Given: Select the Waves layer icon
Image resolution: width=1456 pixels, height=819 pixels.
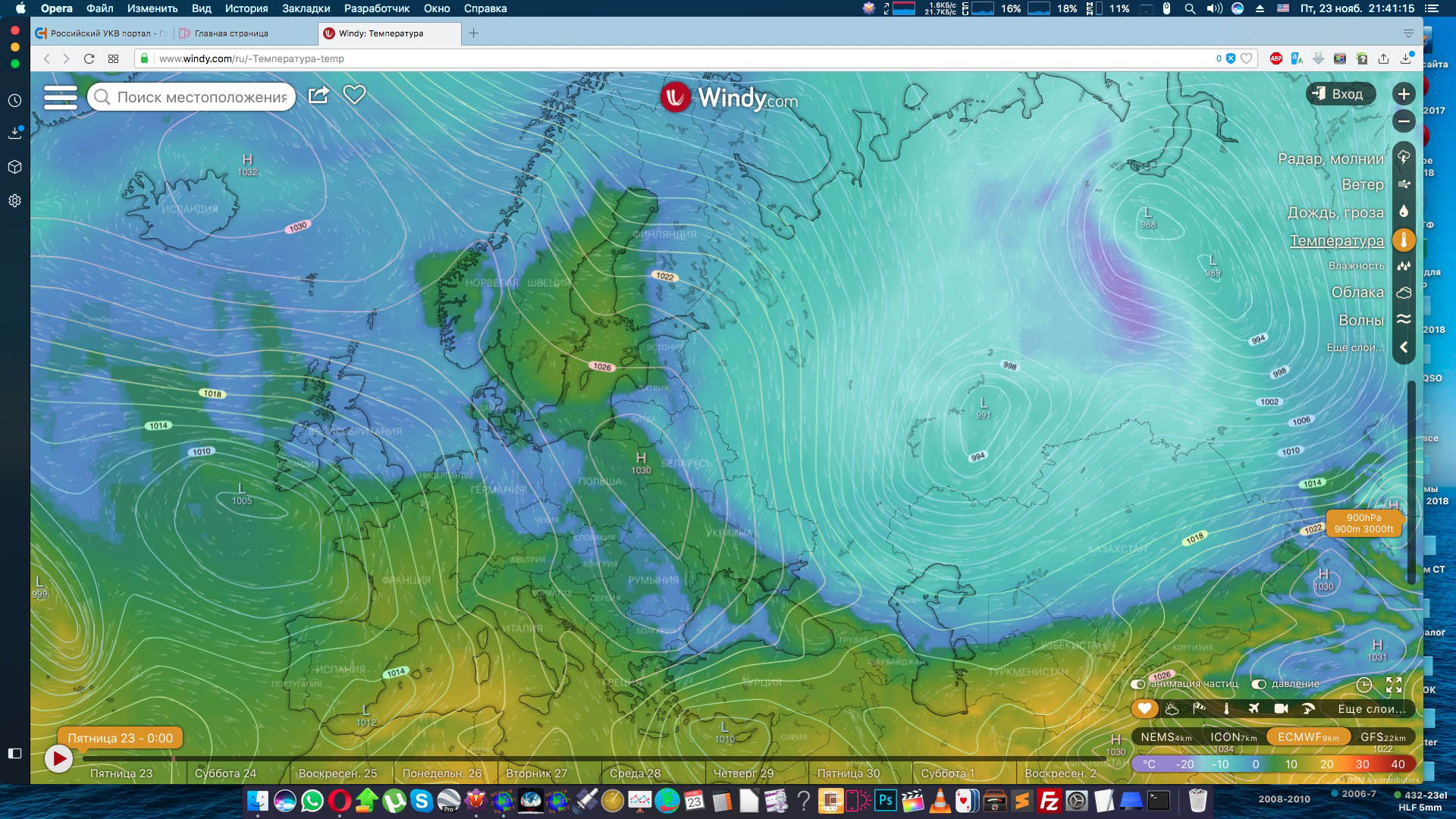Looking at the screenshot, I should (1404, 319).
